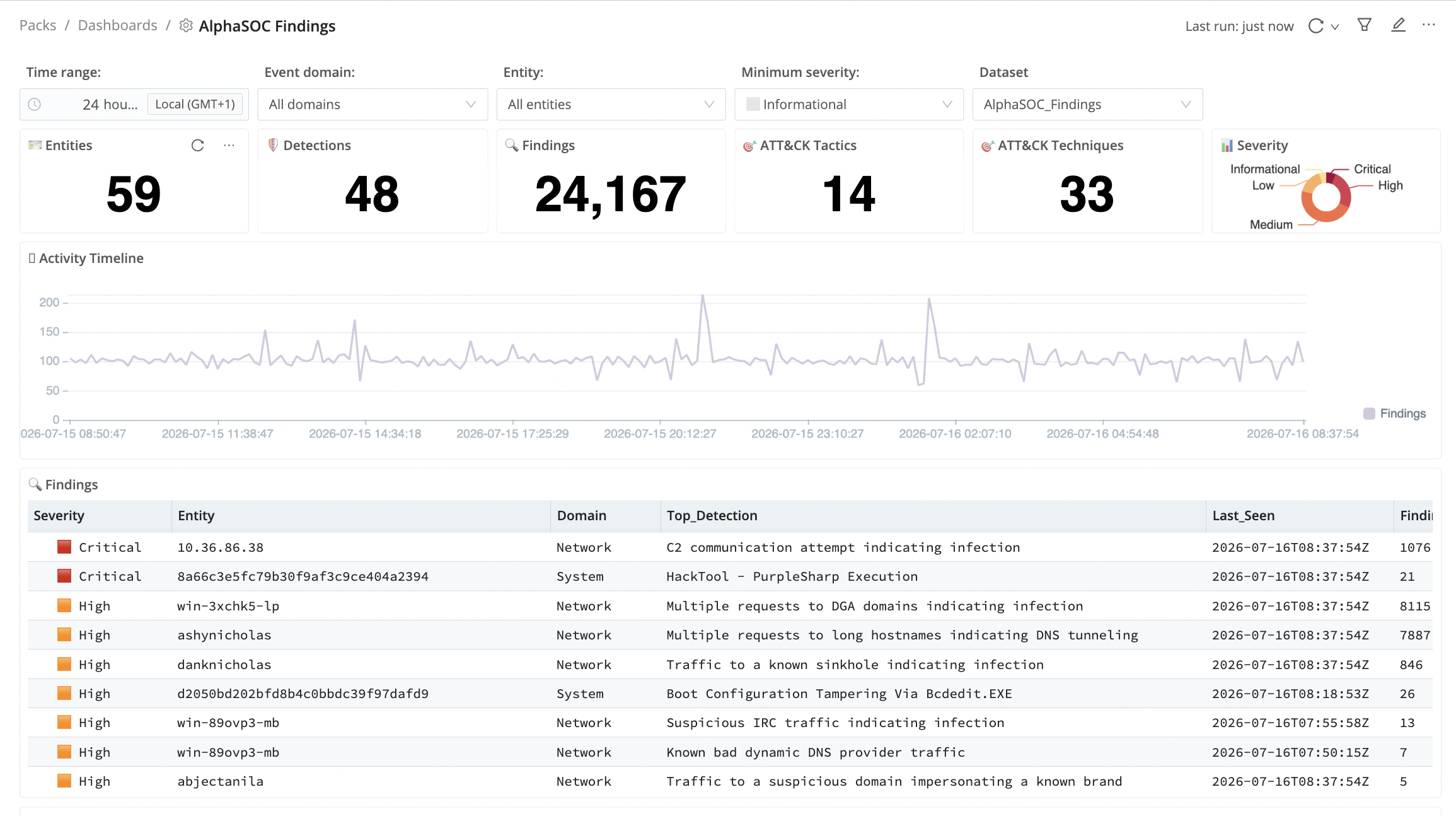The image size is (1456, 816).
Task: Go to Dashboards breadcrumb
Action: [x=117, y=25]
